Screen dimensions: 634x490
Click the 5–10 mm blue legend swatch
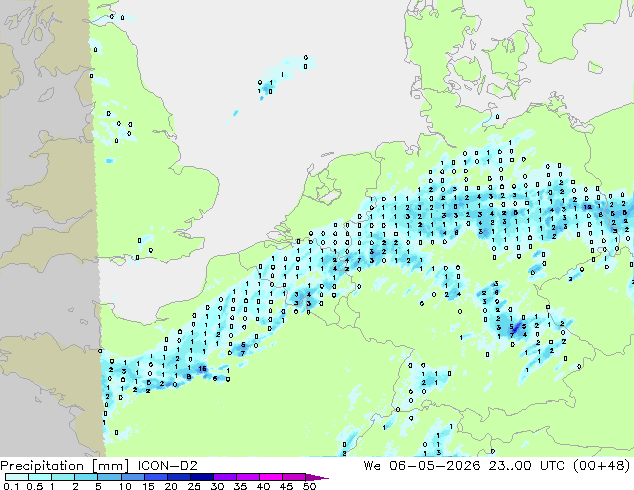[x=109, y=477]
